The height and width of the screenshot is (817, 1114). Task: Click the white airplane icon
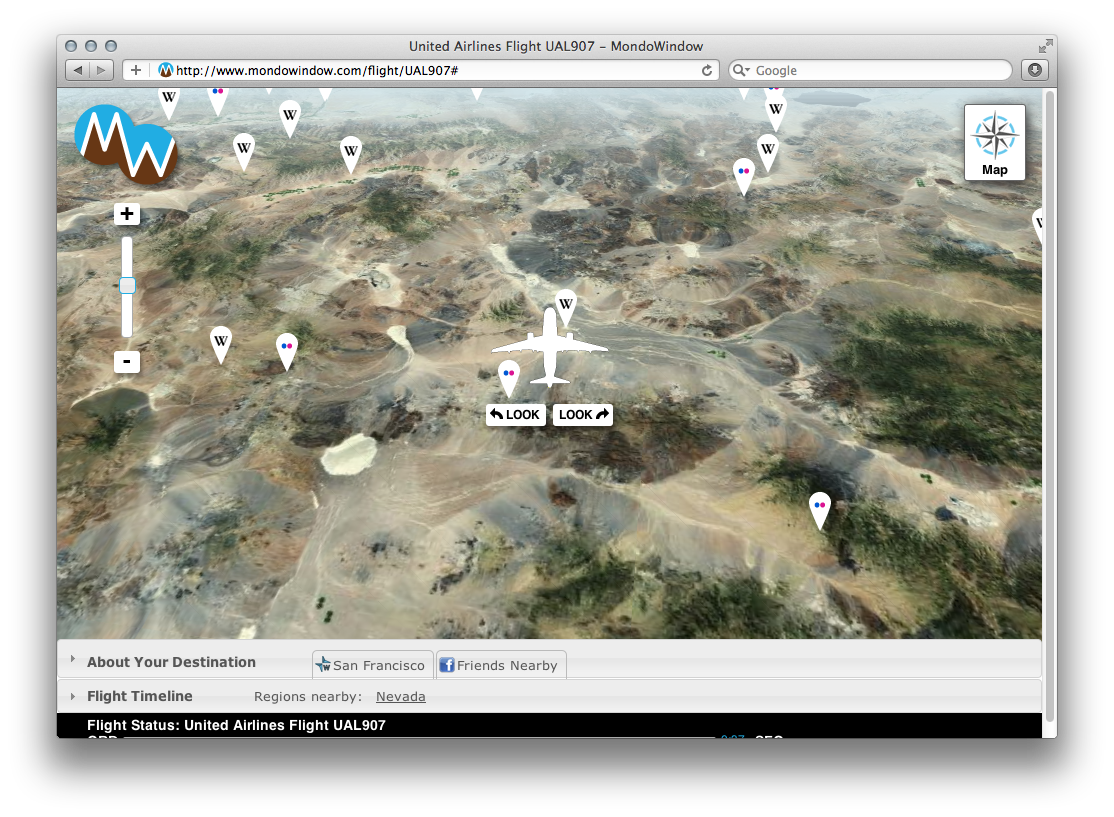click(x=549, y=347)
